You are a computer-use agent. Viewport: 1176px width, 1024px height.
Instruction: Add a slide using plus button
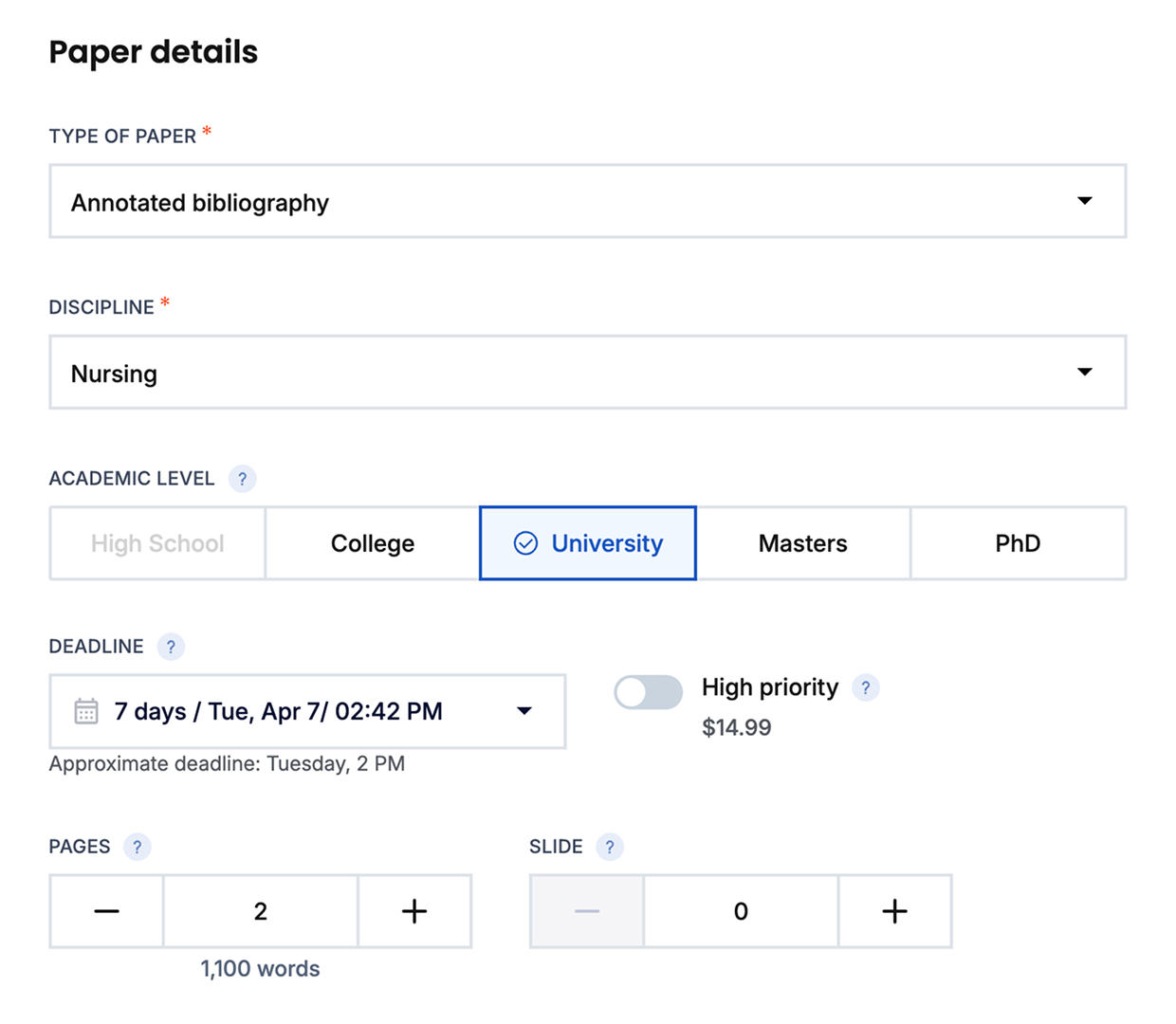tap(894, 911)
